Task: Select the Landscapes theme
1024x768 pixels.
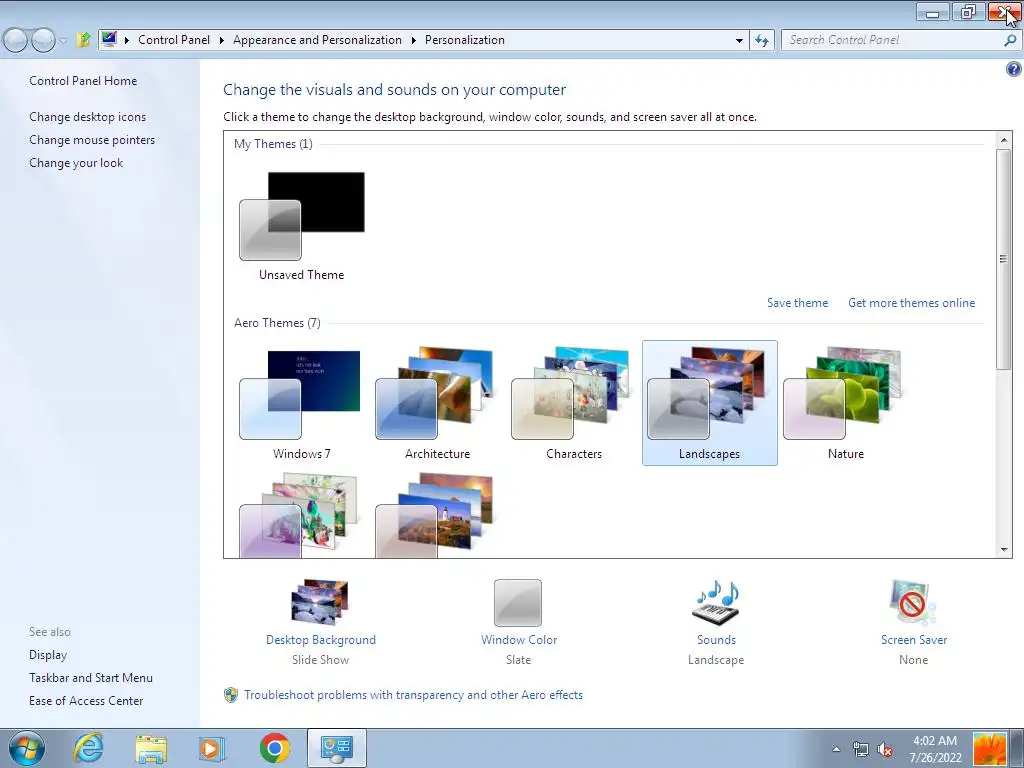Action: point(709,402)
